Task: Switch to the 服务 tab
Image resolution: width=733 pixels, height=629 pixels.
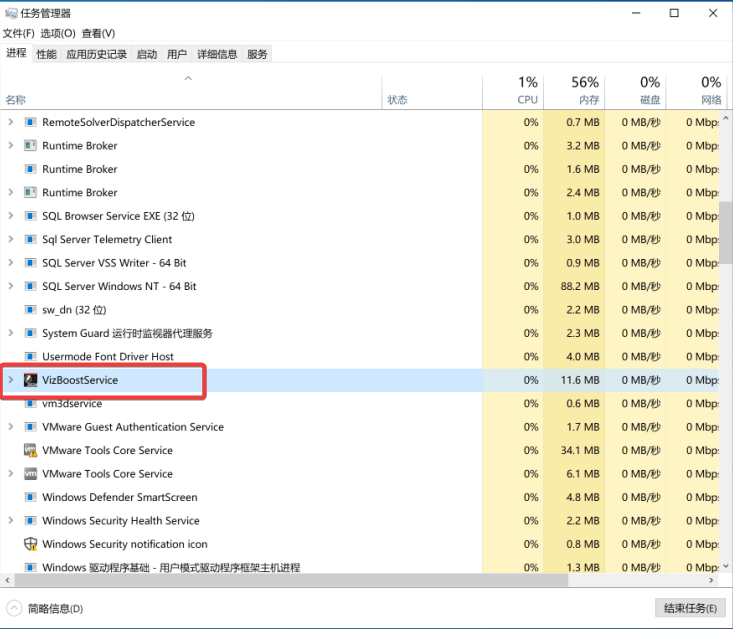Action: coord(257,54)
